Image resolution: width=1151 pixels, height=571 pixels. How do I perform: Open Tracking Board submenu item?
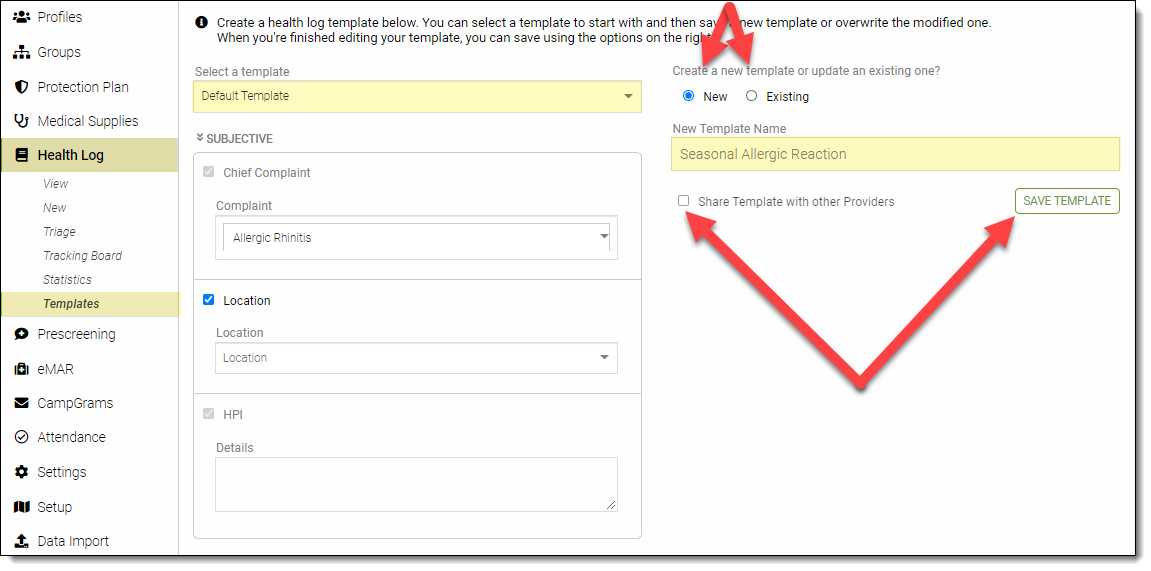tap(82, 256)
